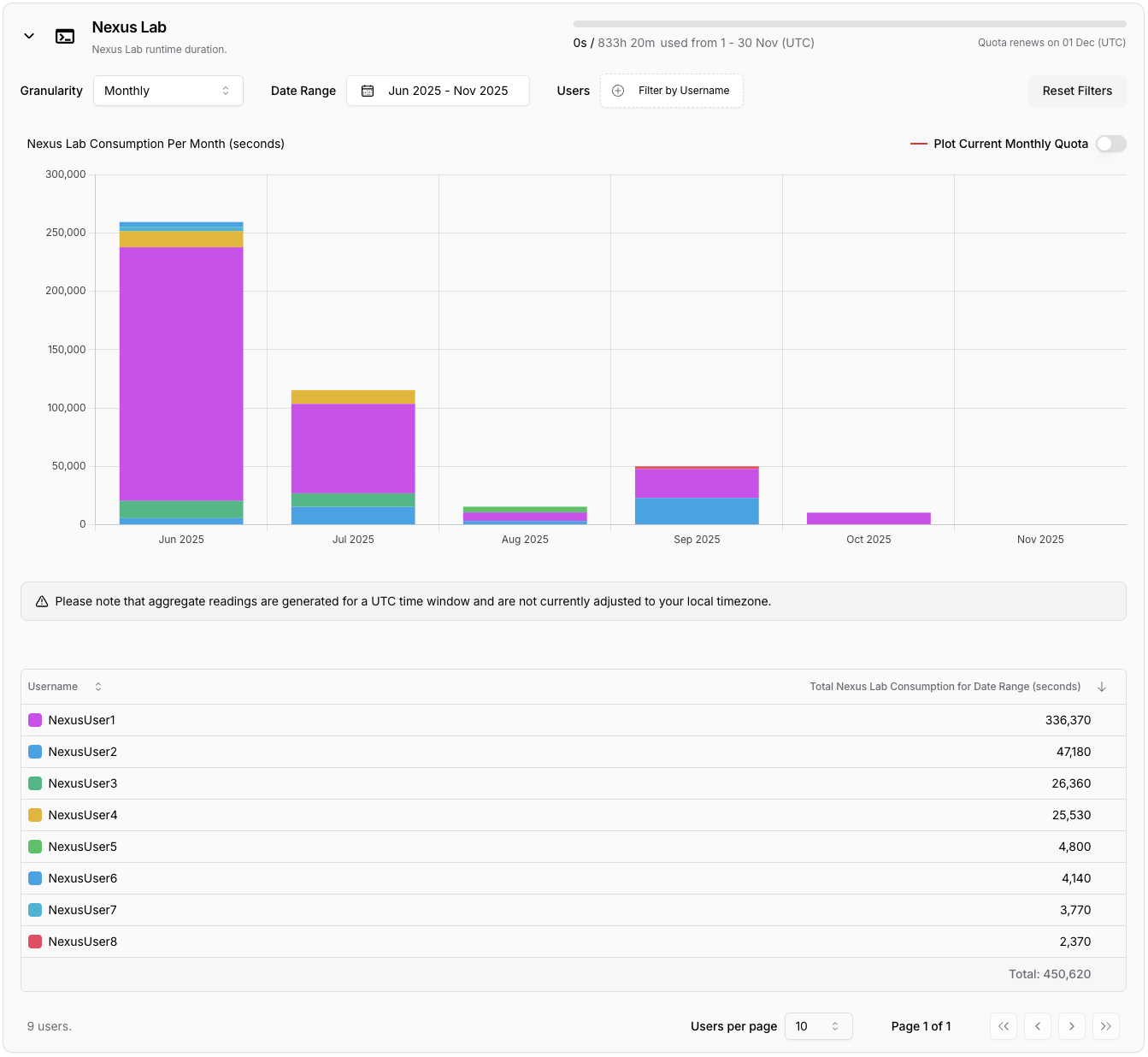Click the NexusUser8 red color swatch
Screen dimensions: 1148x1057
tap(35, 942)
